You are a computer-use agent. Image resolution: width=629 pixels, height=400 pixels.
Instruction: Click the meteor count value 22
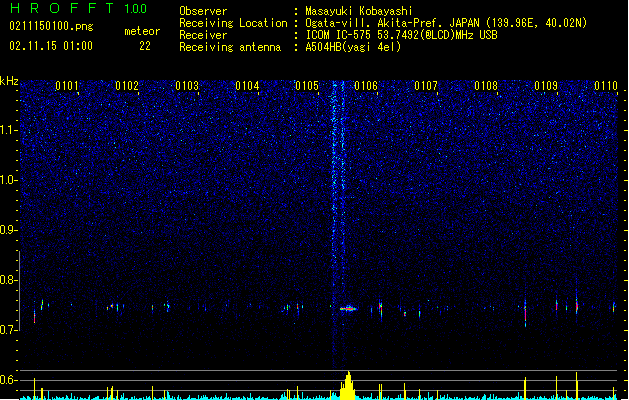[x=145, y=46]
